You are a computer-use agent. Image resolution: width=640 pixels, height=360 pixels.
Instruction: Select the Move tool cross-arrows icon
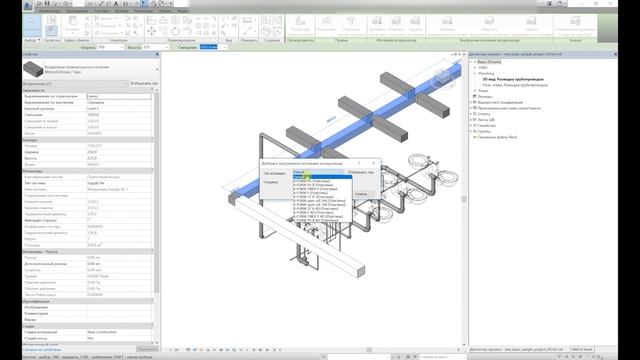pos(151,31)
